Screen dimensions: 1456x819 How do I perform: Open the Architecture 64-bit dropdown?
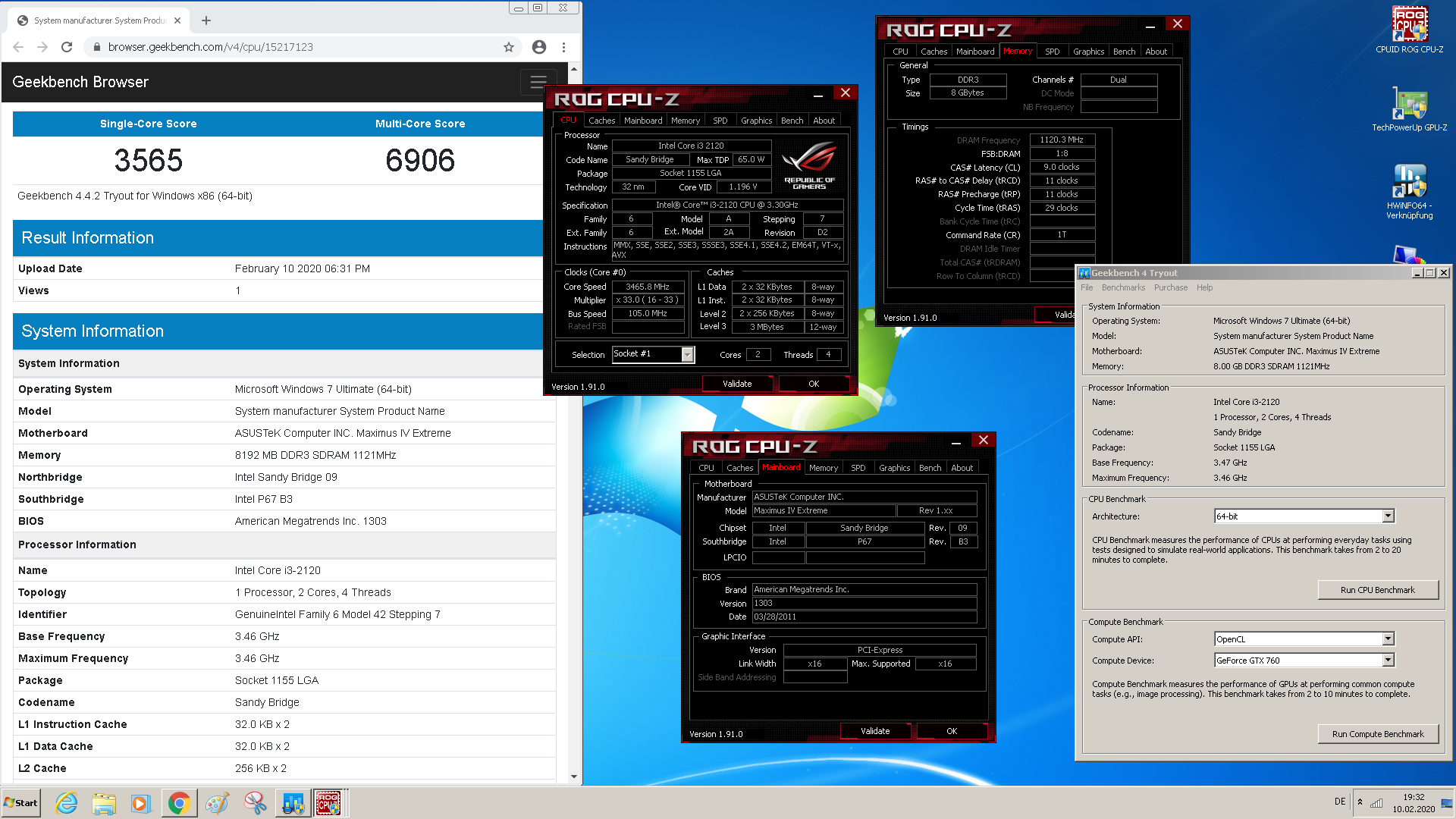tap(1388, 516)
